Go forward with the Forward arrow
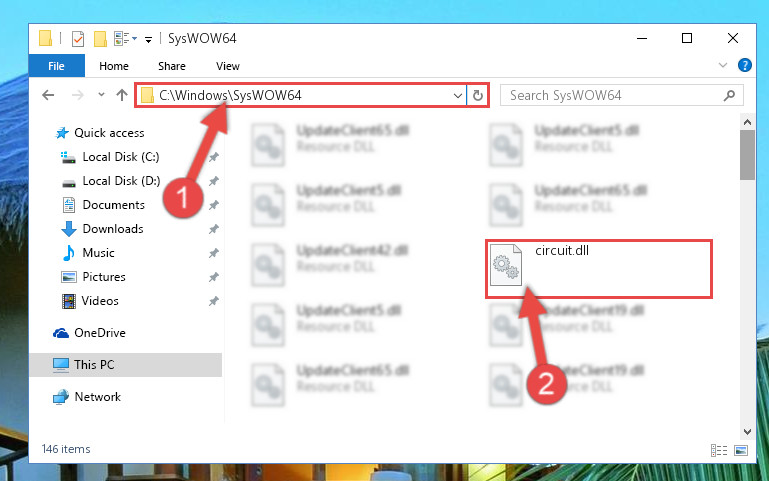This screenshot has height=481, width=769. point(77,95)
